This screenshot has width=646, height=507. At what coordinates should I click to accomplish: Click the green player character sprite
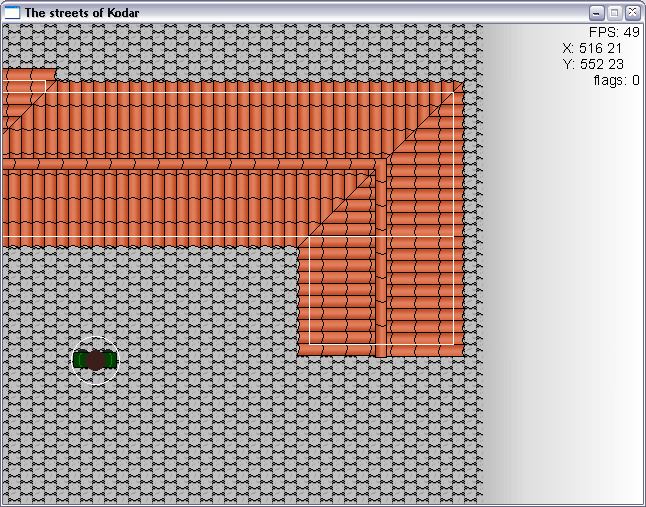95,360
